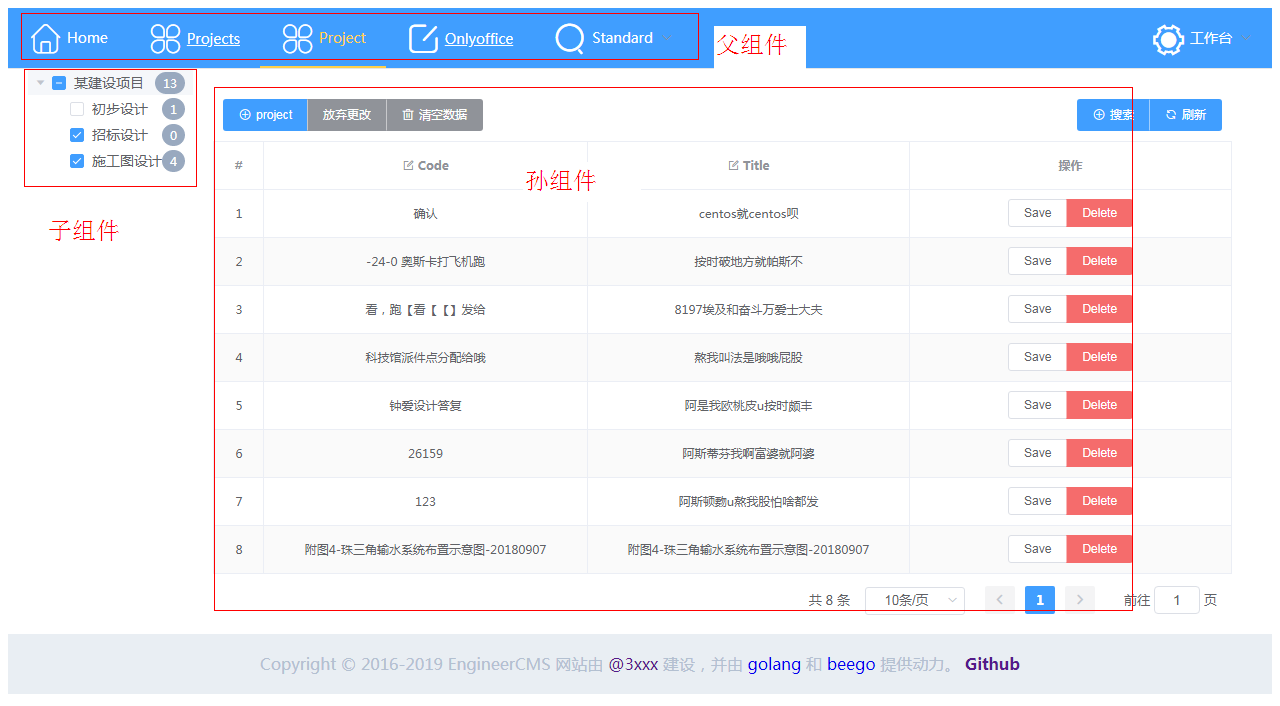
Task: Uncheck the 施工图设计 checkbox
Action: point(77,161)
